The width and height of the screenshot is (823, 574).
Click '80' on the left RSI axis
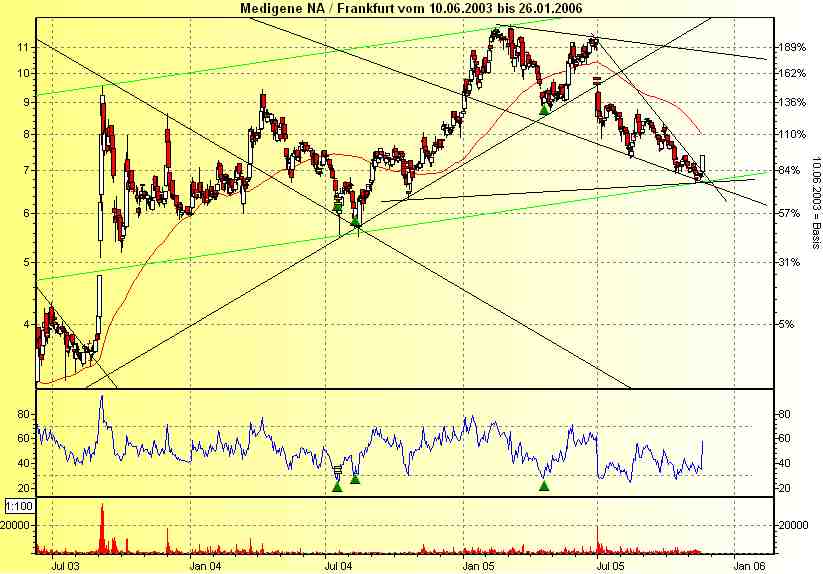click(x=23, y=414)
